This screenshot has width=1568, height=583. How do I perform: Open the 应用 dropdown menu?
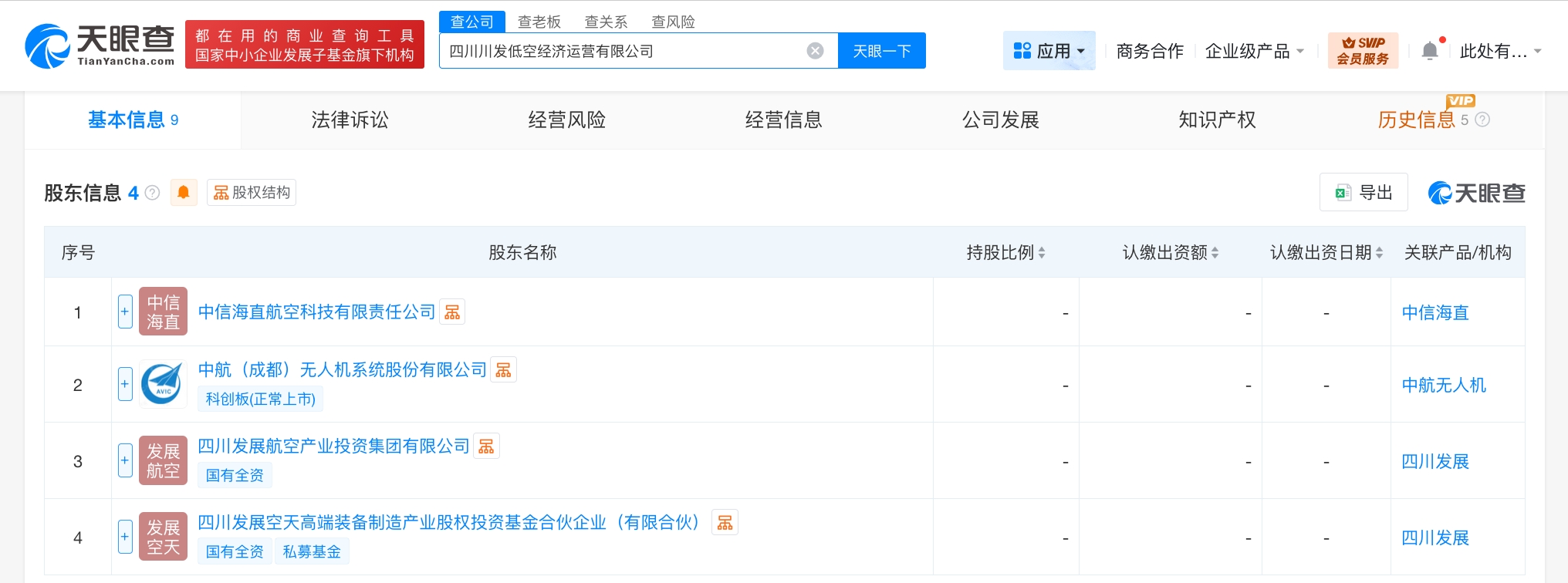pyautogui.click(x=1049, y=51)
